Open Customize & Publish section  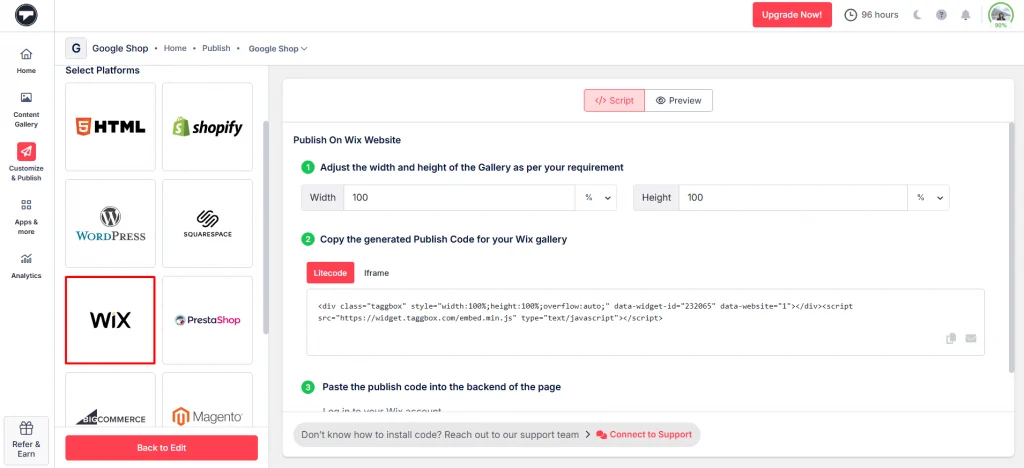tap(26, 162)
